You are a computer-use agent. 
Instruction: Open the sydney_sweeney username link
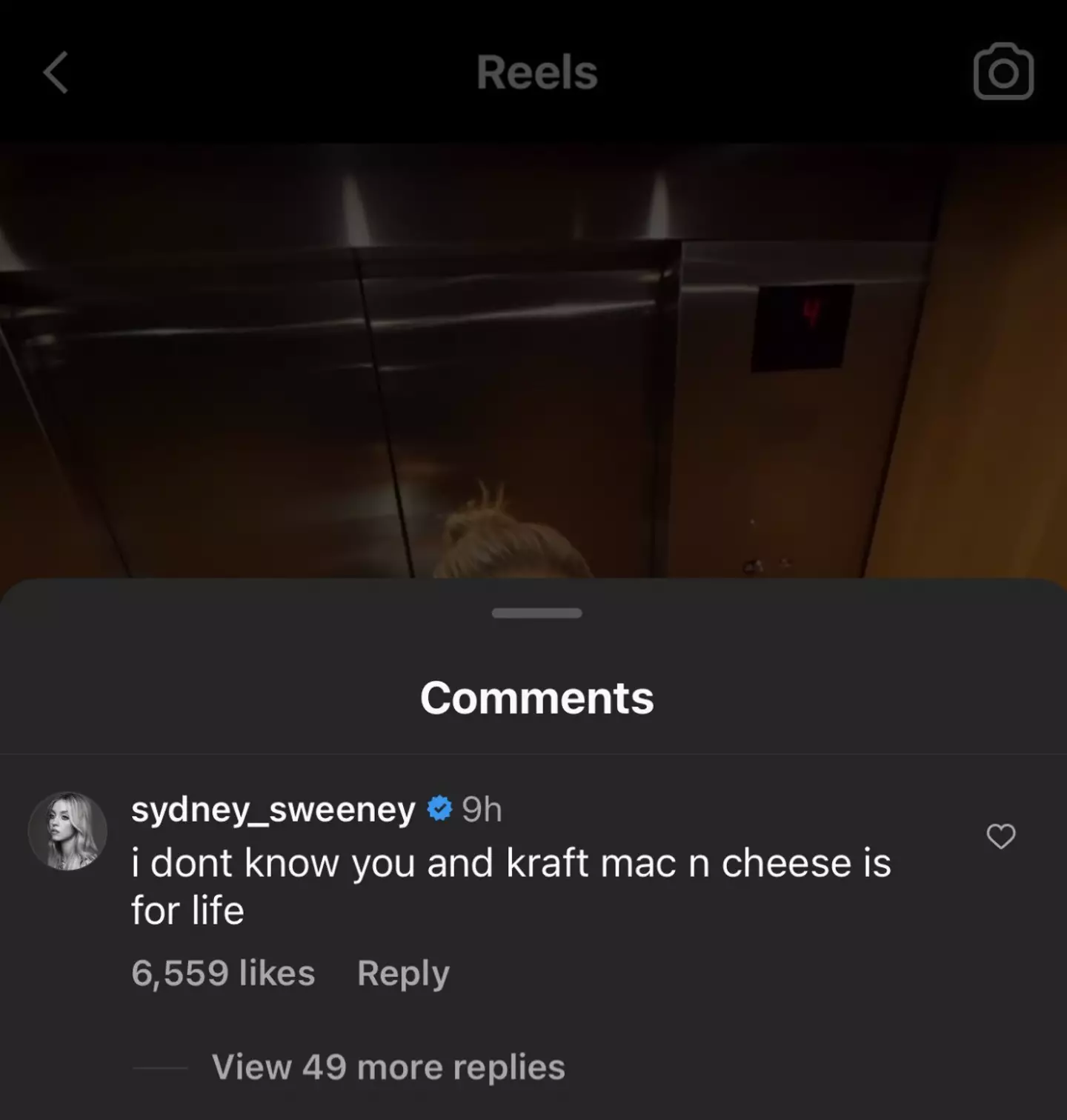[x=273, y=810]
